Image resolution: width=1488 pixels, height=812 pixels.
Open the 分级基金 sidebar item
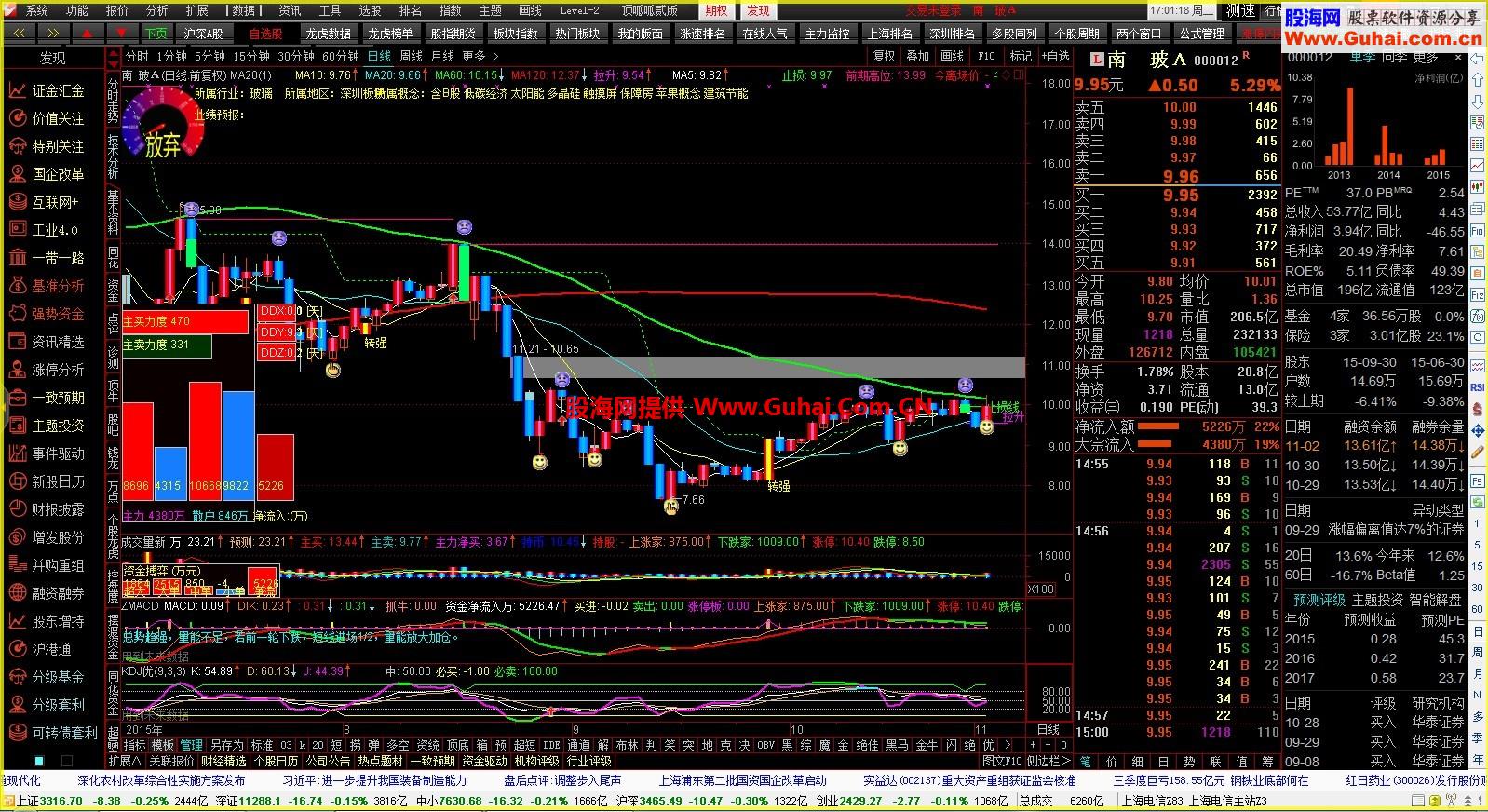click(x=48, y=677)
